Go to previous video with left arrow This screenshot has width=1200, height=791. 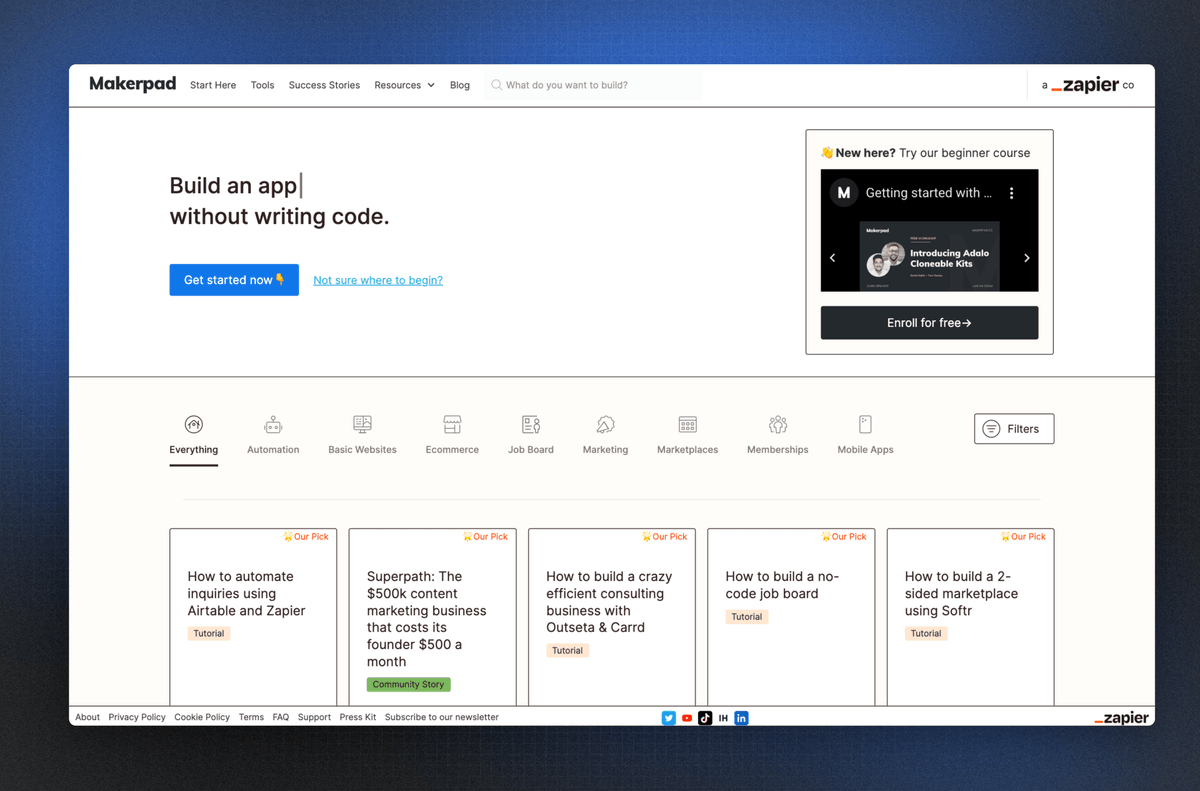(x=832, y=258)
